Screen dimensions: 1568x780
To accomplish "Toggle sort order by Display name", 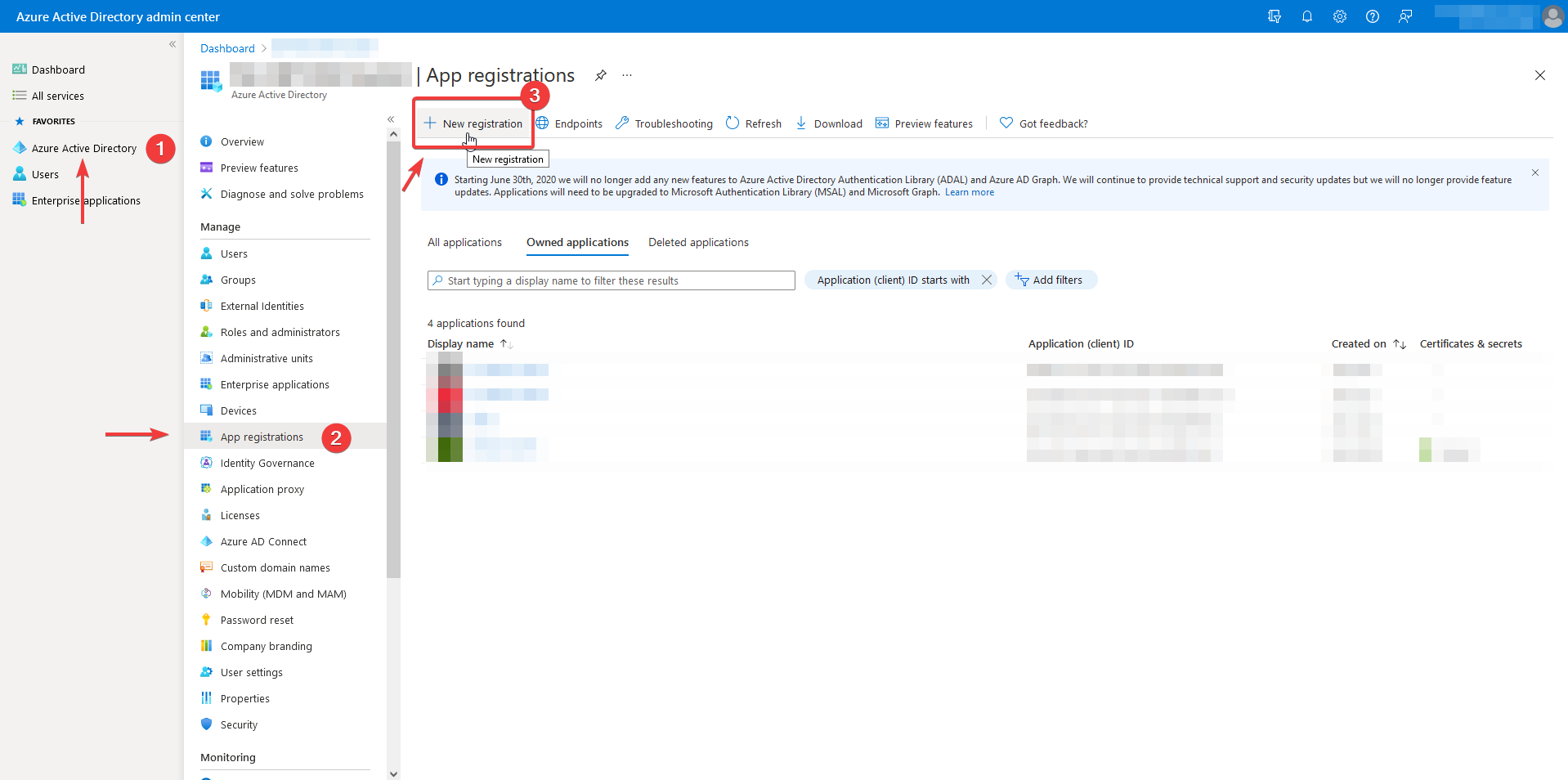I will tap(505, 343).
